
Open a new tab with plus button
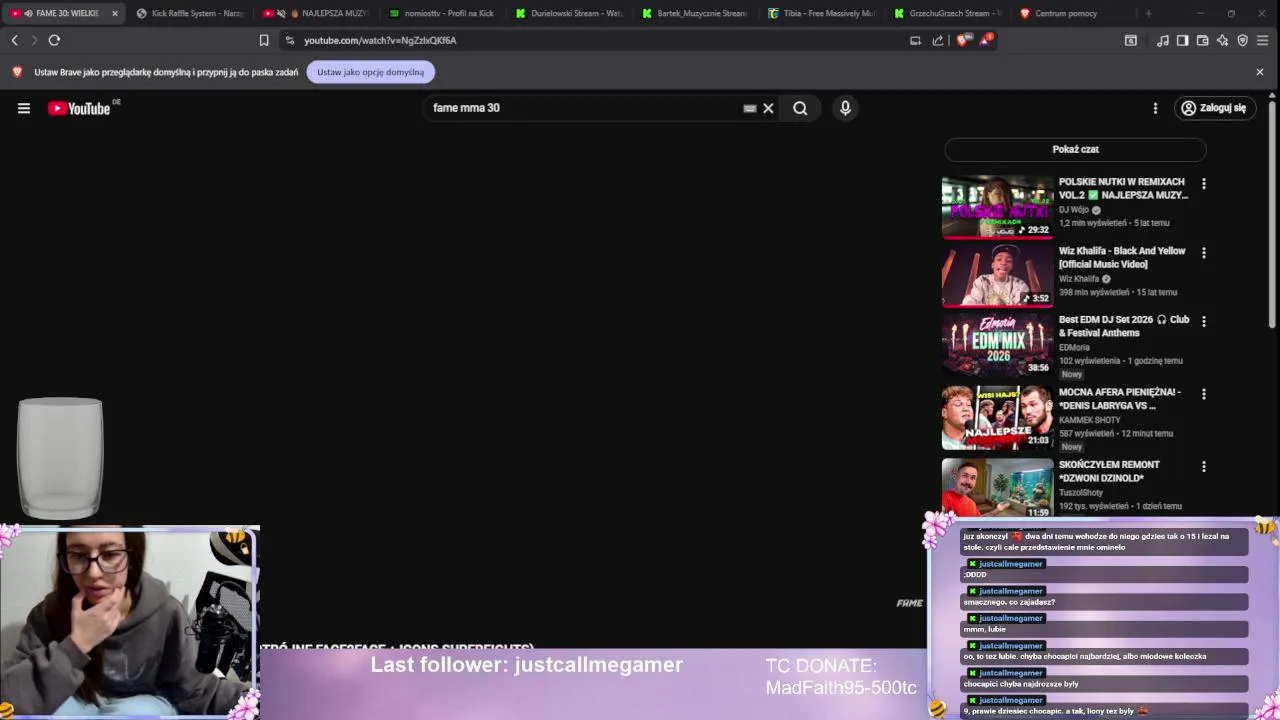[1148, 13]
